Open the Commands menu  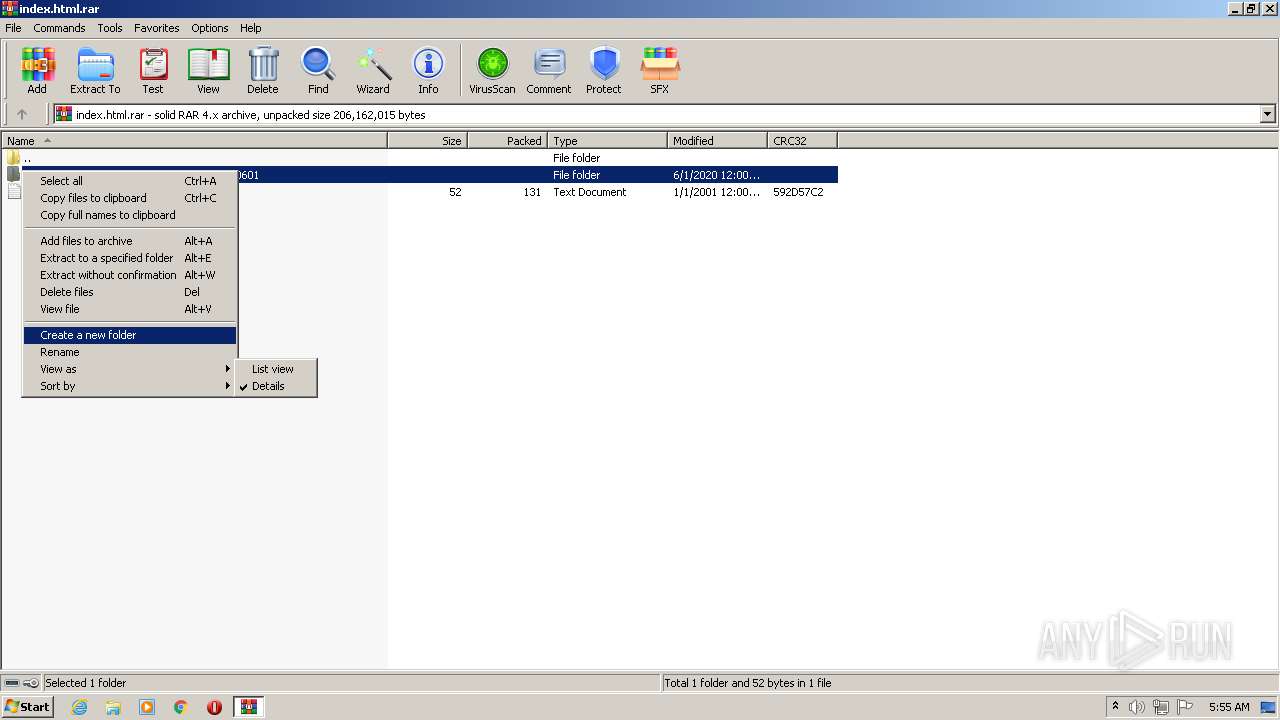point(59,28)
